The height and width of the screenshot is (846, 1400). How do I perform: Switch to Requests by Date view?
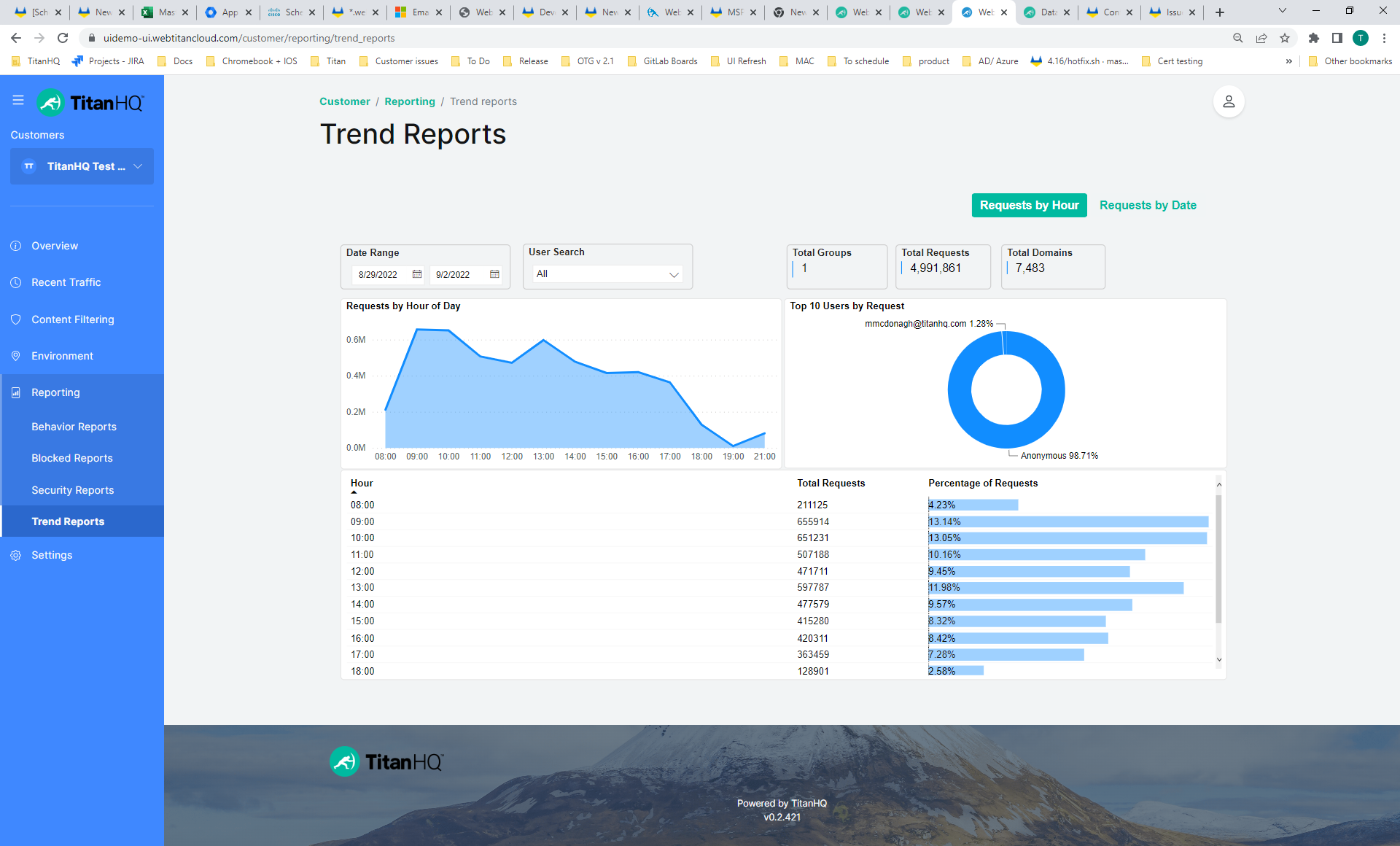1148,206
